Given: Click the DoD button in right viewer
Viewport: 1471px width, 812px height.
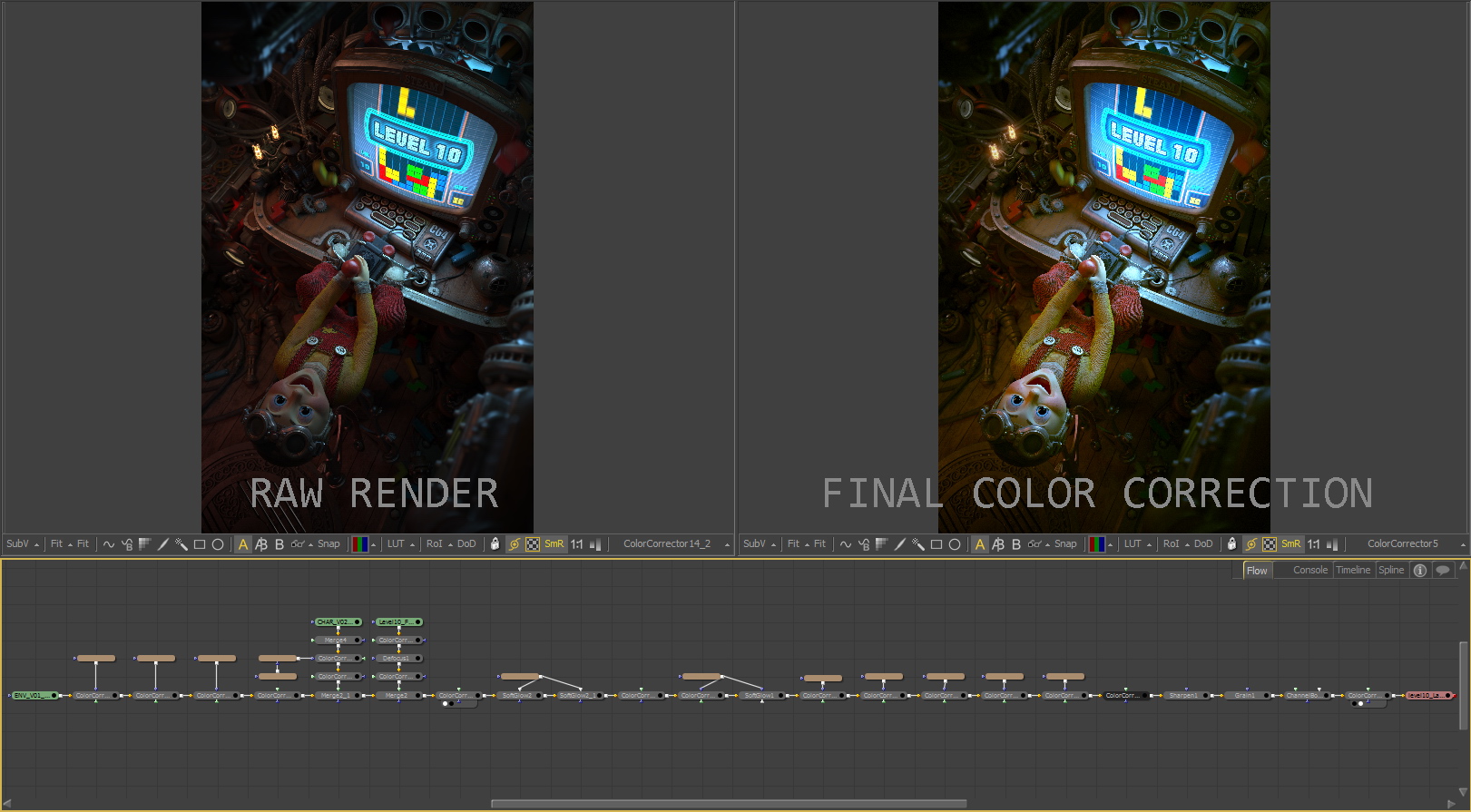Looking at the screenshot, I should coord(1203,544).
